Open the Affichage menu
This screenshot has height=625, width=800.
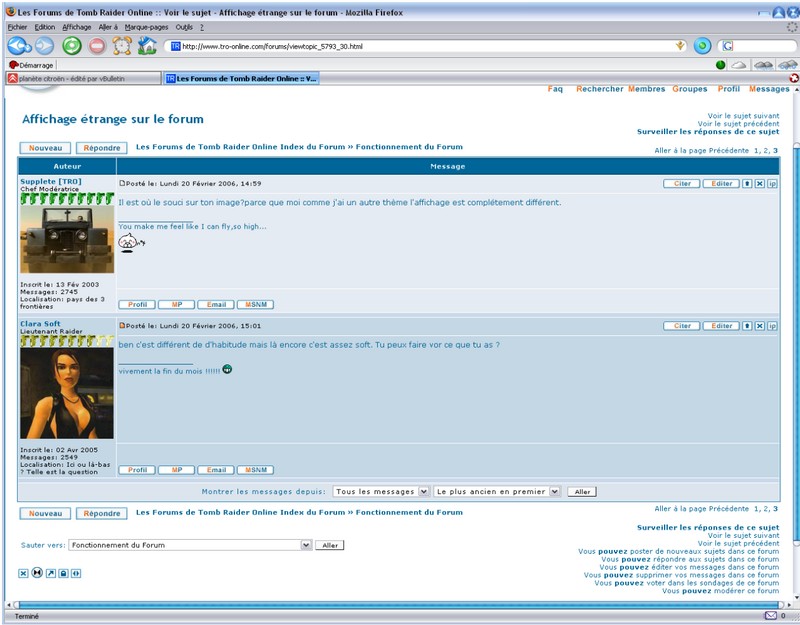coord(77,27)
